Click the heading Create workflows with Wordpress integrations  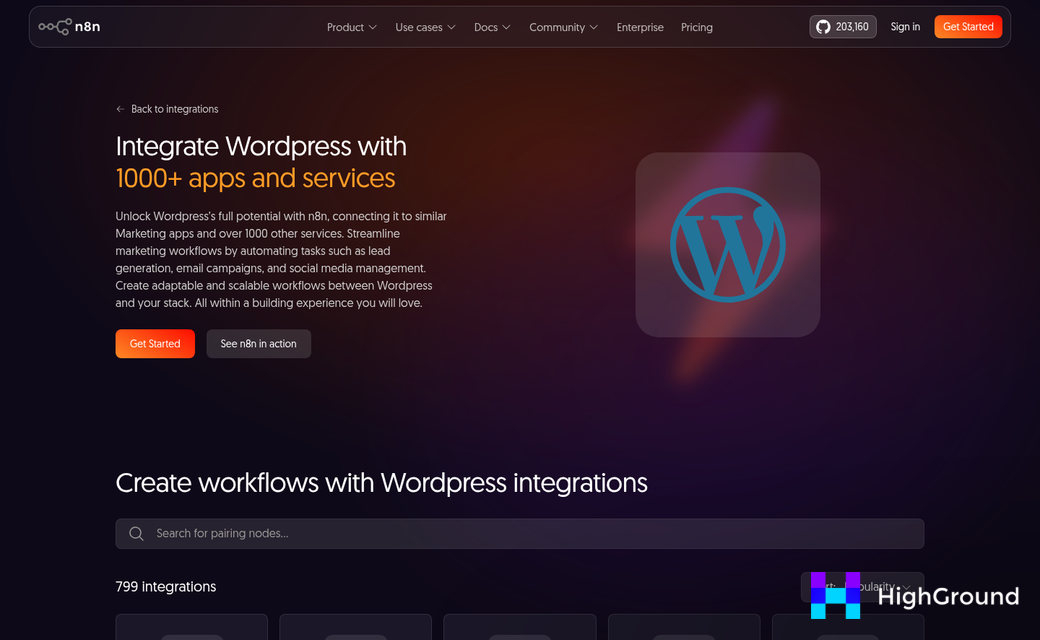(x=381, y=483)
